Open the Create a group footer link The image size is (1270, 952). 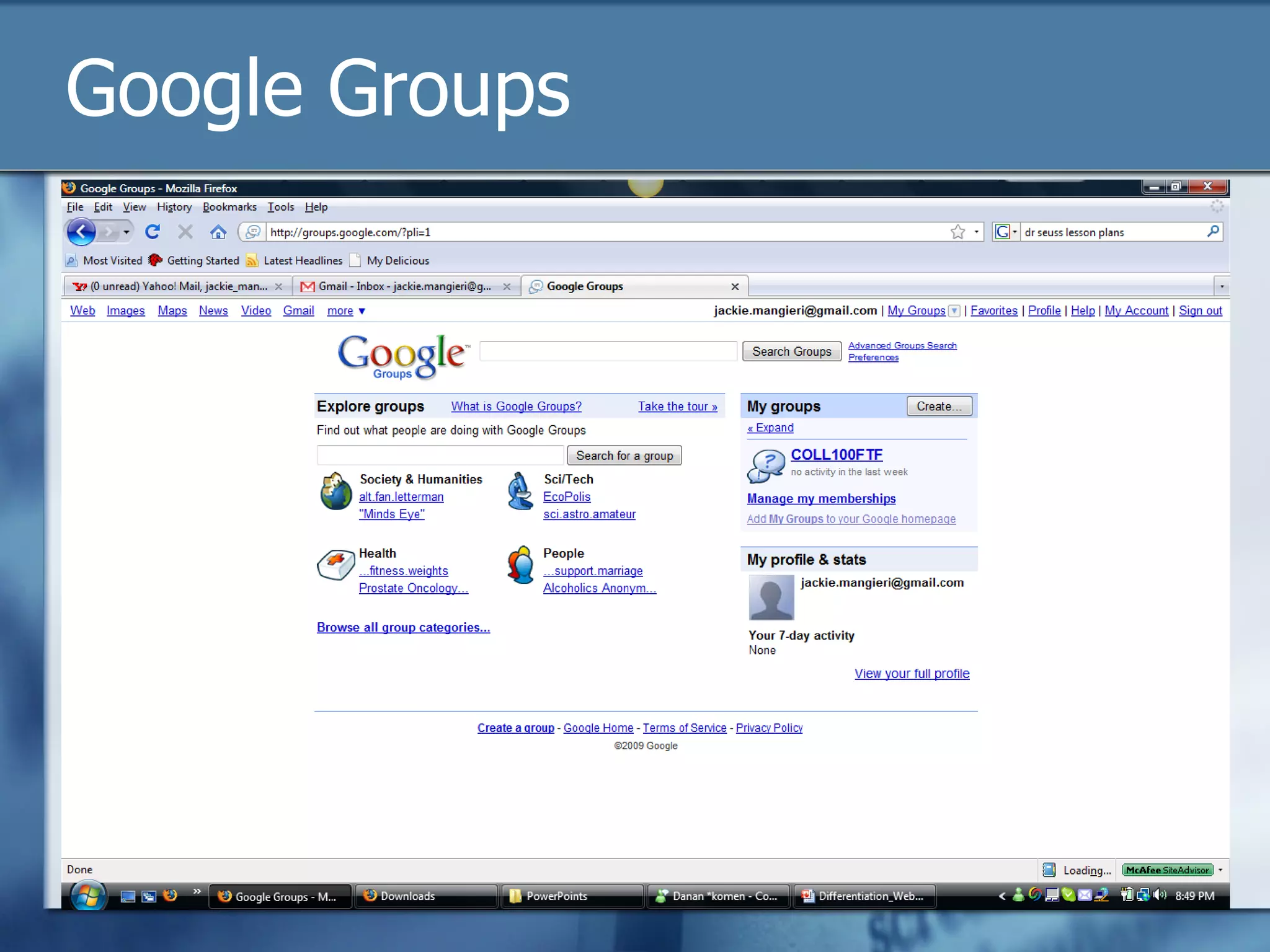pyautogui.click(x=515, y=728)
